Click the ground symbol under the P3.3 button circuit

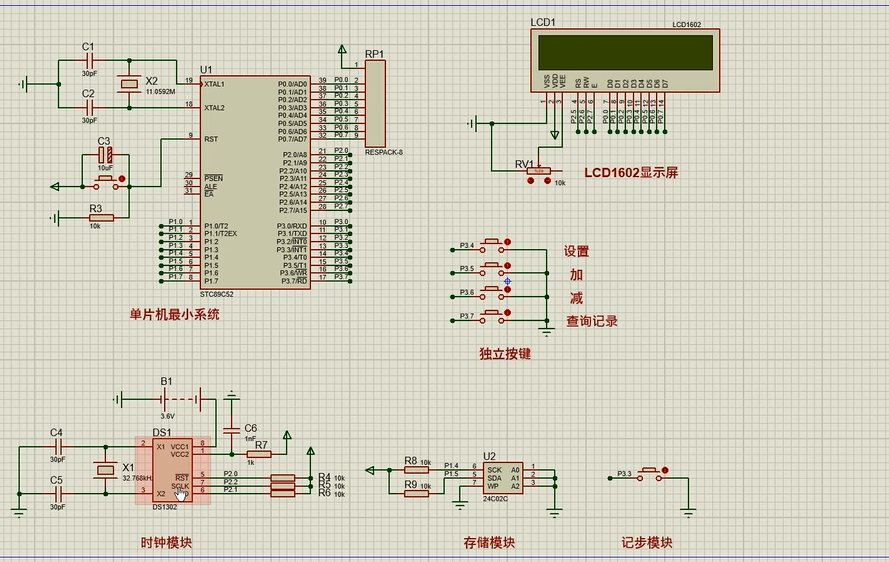[688, 514]
